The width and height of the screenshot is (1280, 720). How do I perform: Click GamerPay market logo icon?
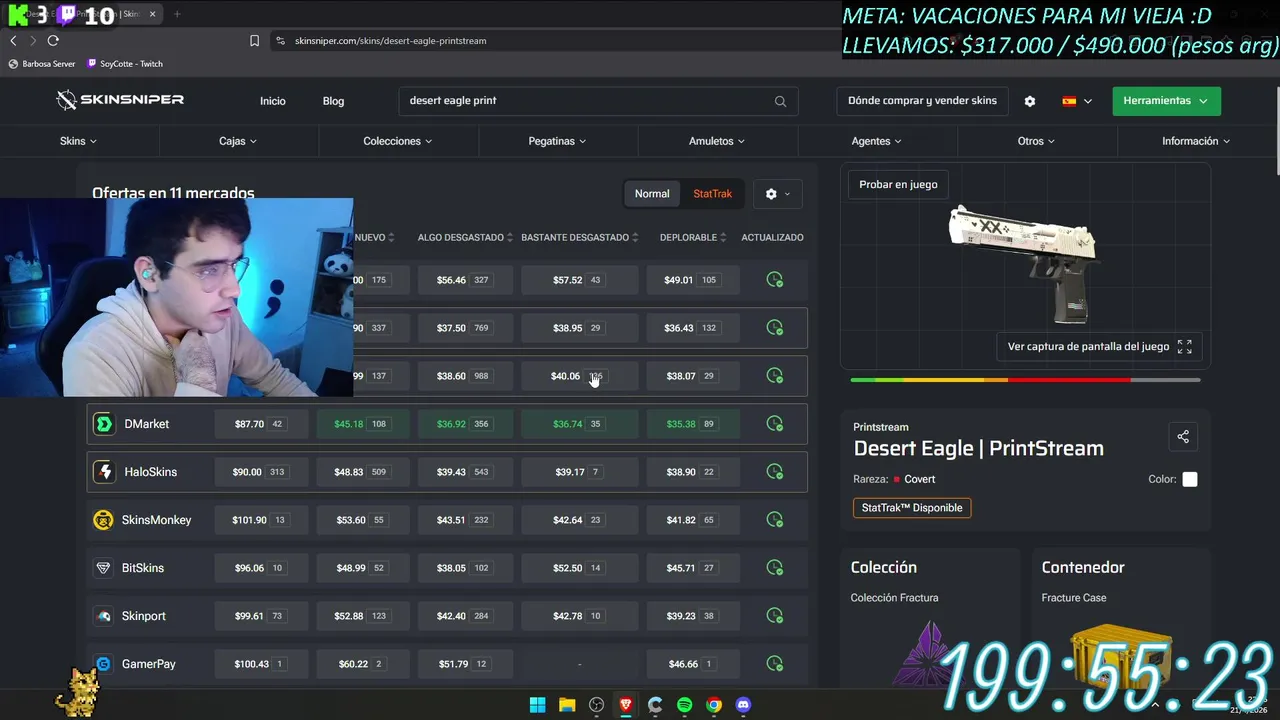103,664
